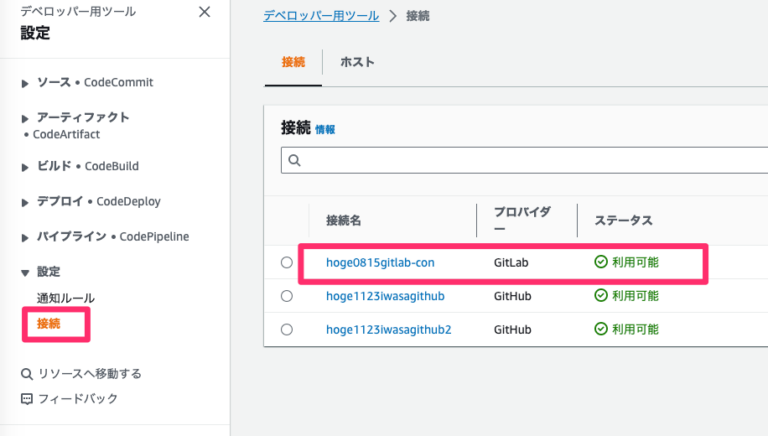
Task: Expand the デプロイ CodeDeploy section
Action: click(x=25, y=202)
